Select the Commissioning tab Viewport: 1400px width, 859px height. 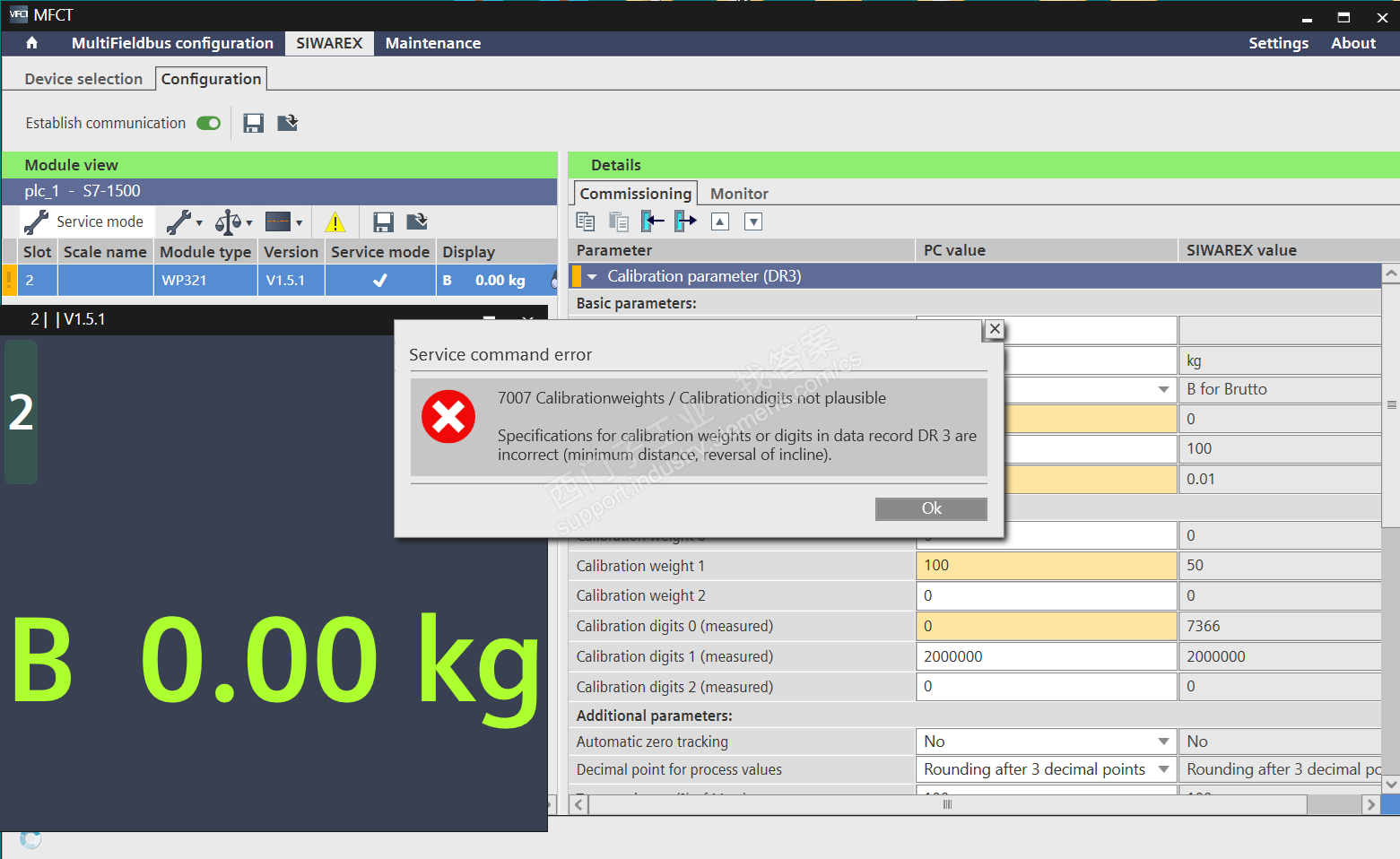[635, 194]
